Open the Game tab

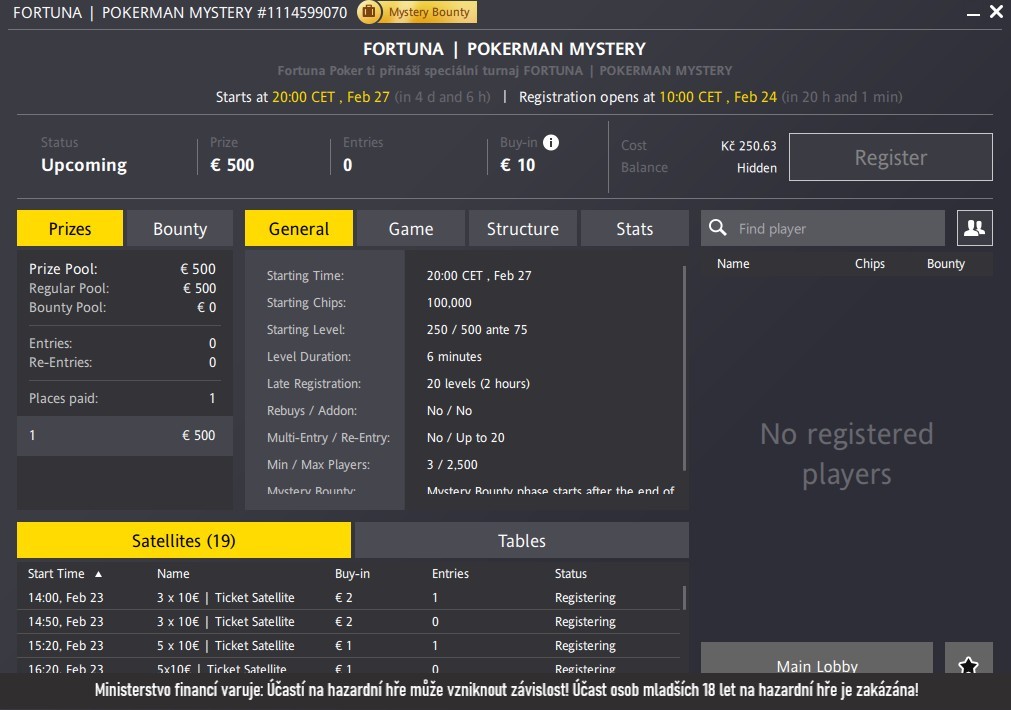point(411,228)
